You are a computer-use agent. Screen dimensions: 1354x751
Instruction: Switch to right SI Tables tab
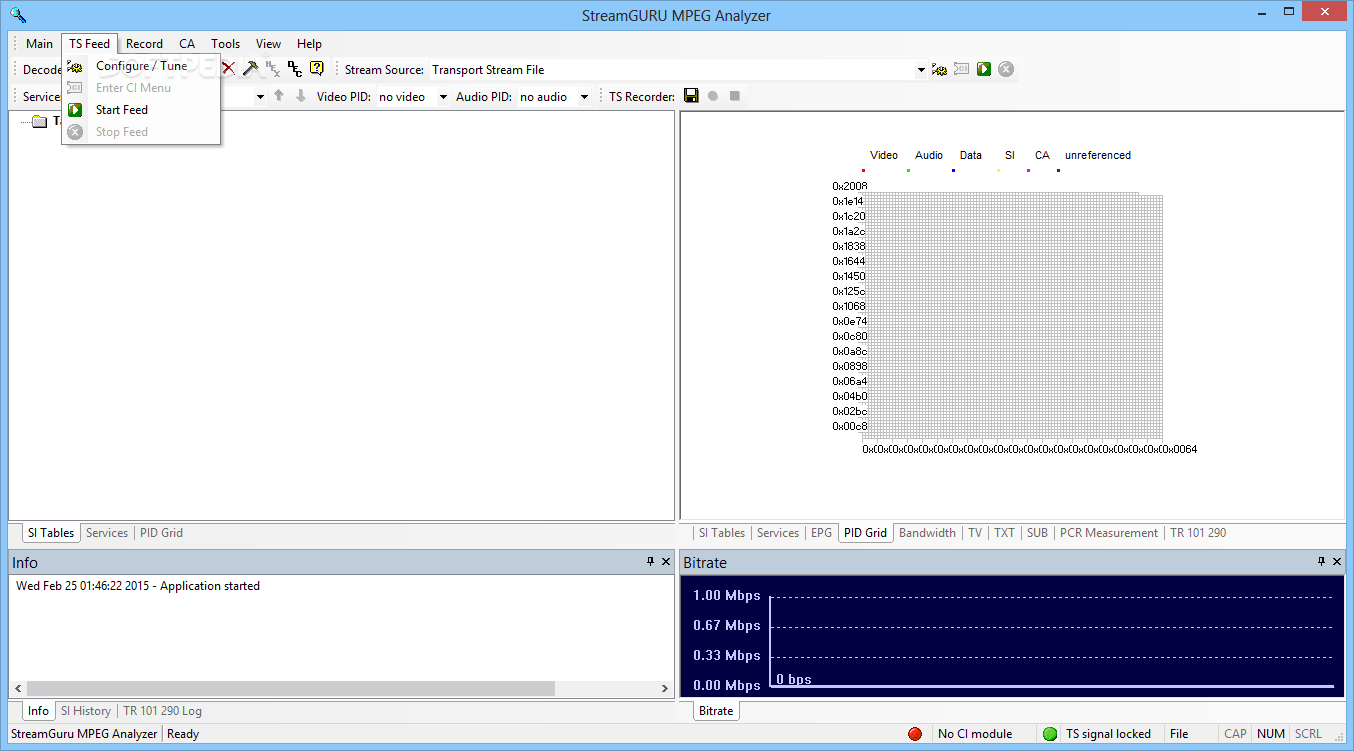coord(721,533)
